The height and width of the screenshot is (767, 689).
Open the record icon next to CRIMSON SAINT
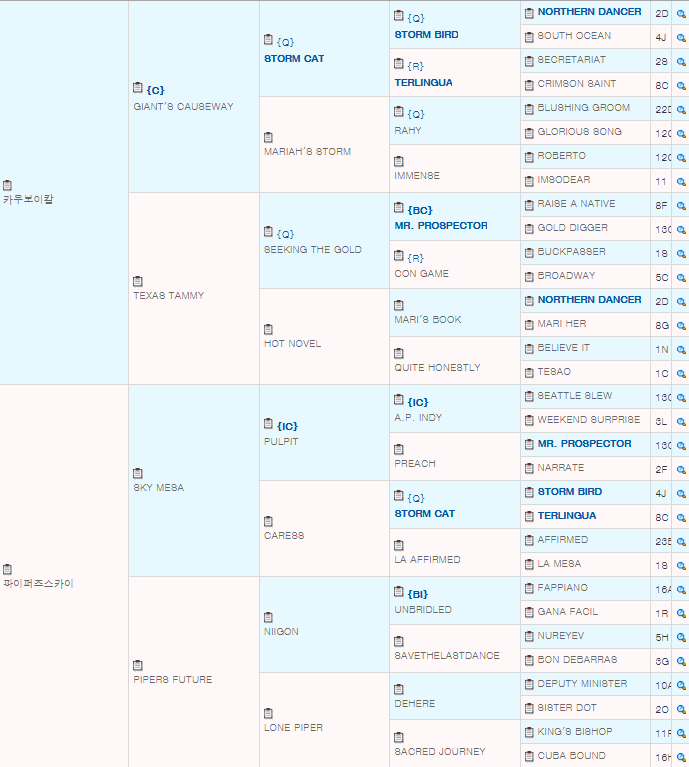click(529, 85)
